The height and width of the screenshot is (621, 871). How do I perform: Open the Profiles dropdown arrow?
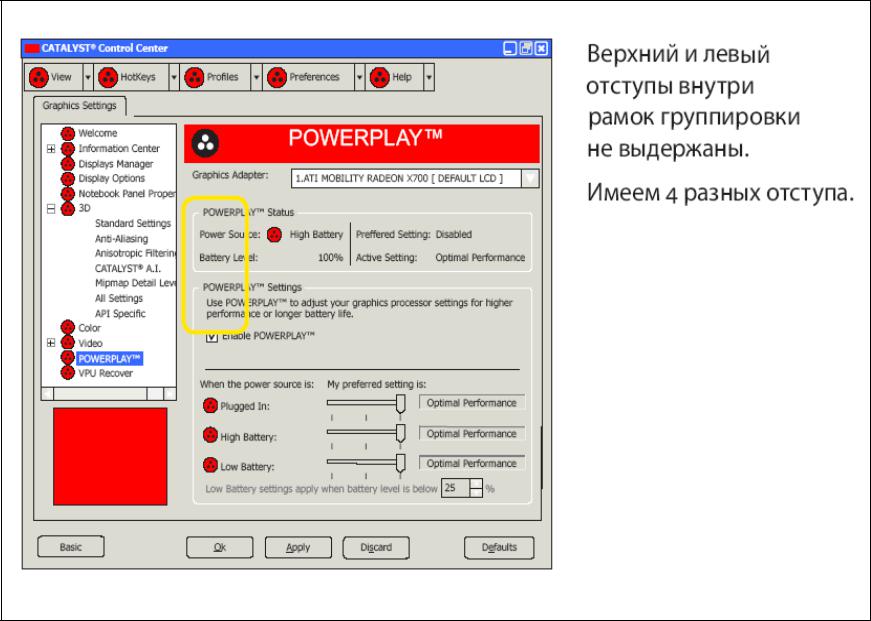coord(256,77)
